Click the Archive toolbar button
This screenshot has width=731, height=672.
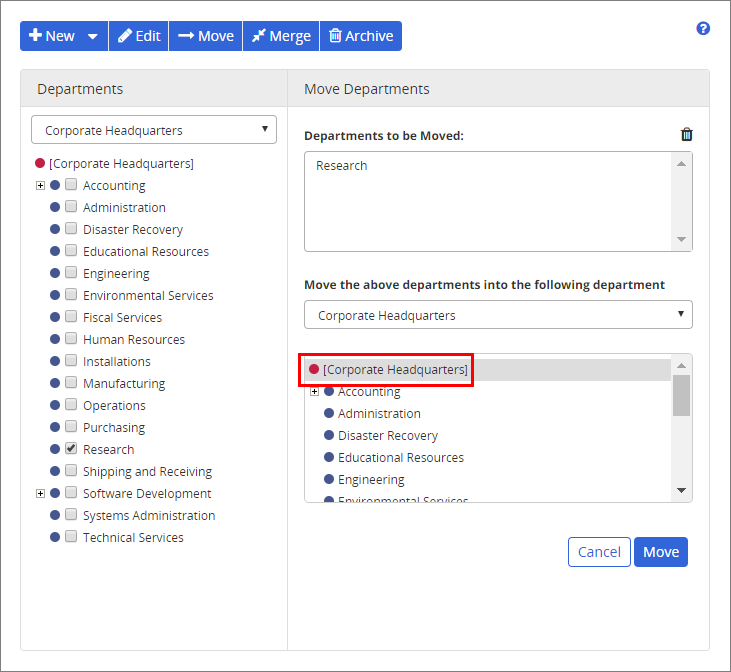(360, 36)
